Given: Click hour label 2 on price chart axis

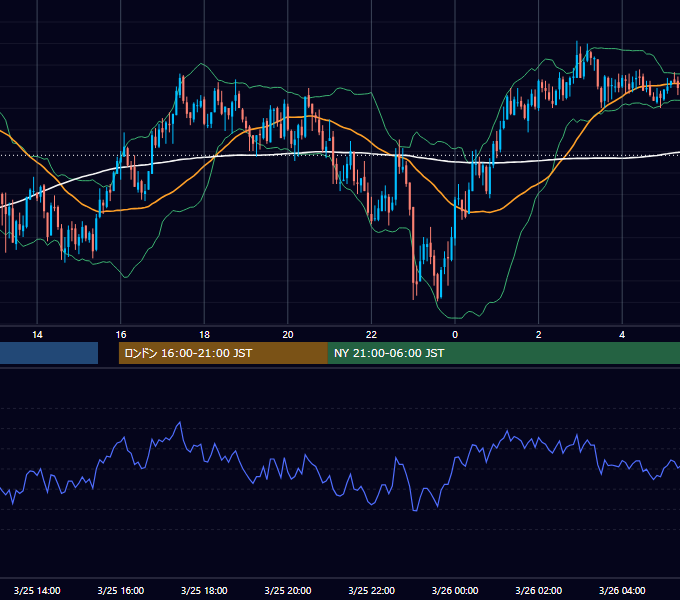Looking at the screenshot, I should point(539,335).
